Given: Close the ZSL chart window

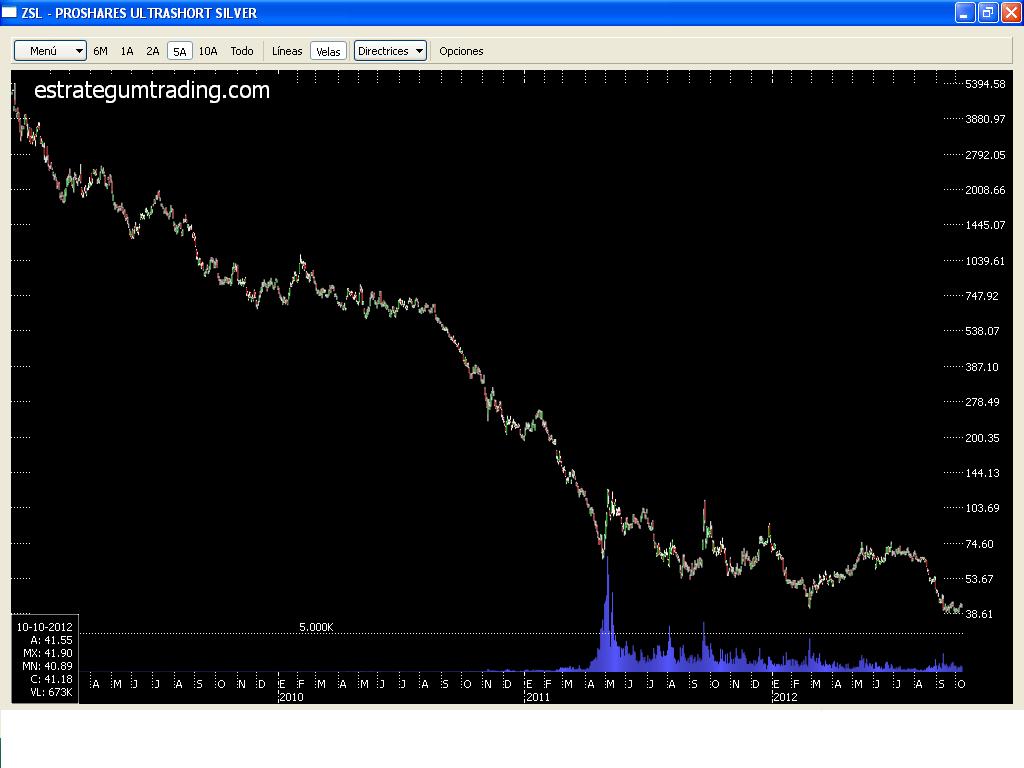Looking at the screenshot, I should tap(1011, 12).
